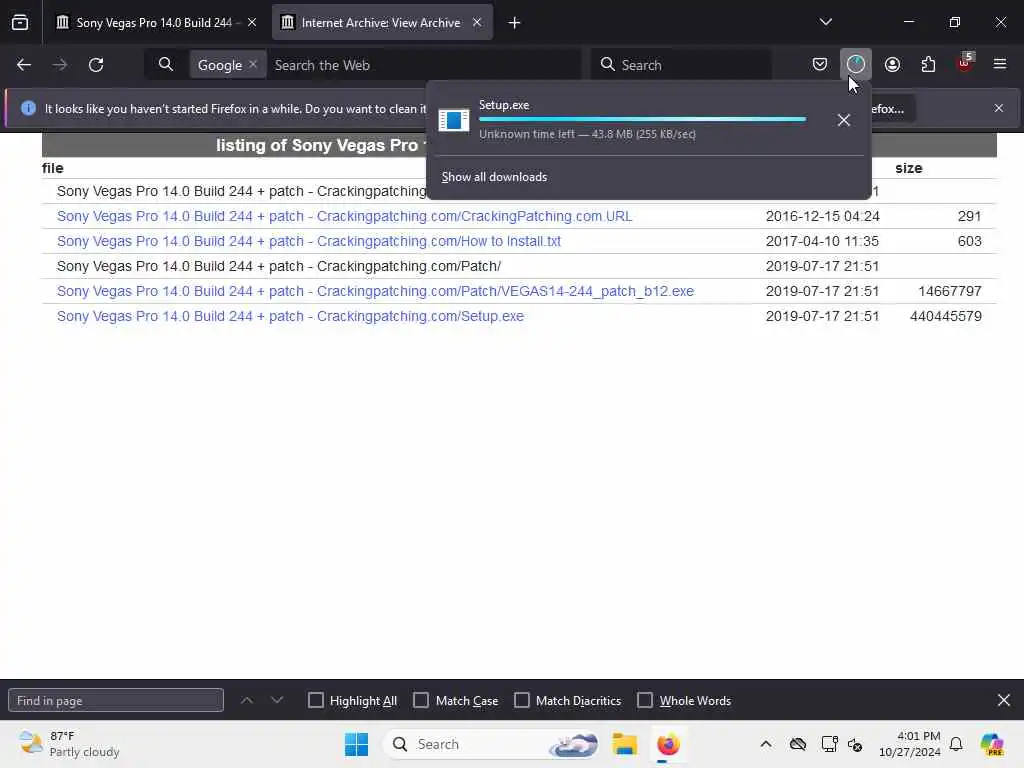Cancel the Setup.exe download
The height and width of the screenshot is (768, 1024).
(844, 120)
